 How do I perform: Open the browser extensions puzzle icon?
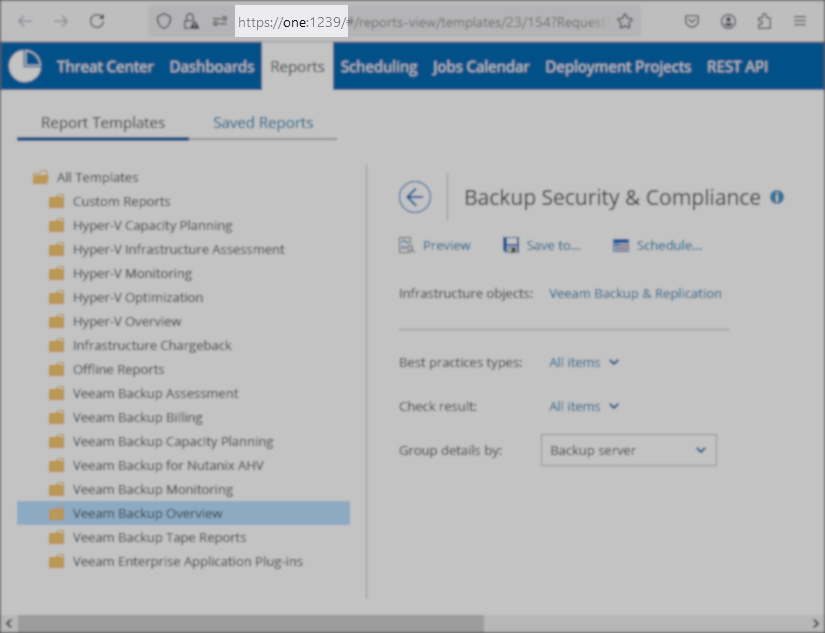(764, 21)
